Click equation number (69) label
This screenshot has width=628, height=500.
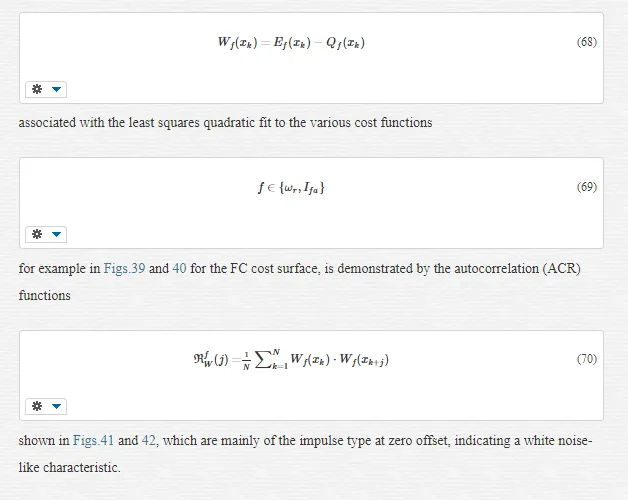coord(587,187)
